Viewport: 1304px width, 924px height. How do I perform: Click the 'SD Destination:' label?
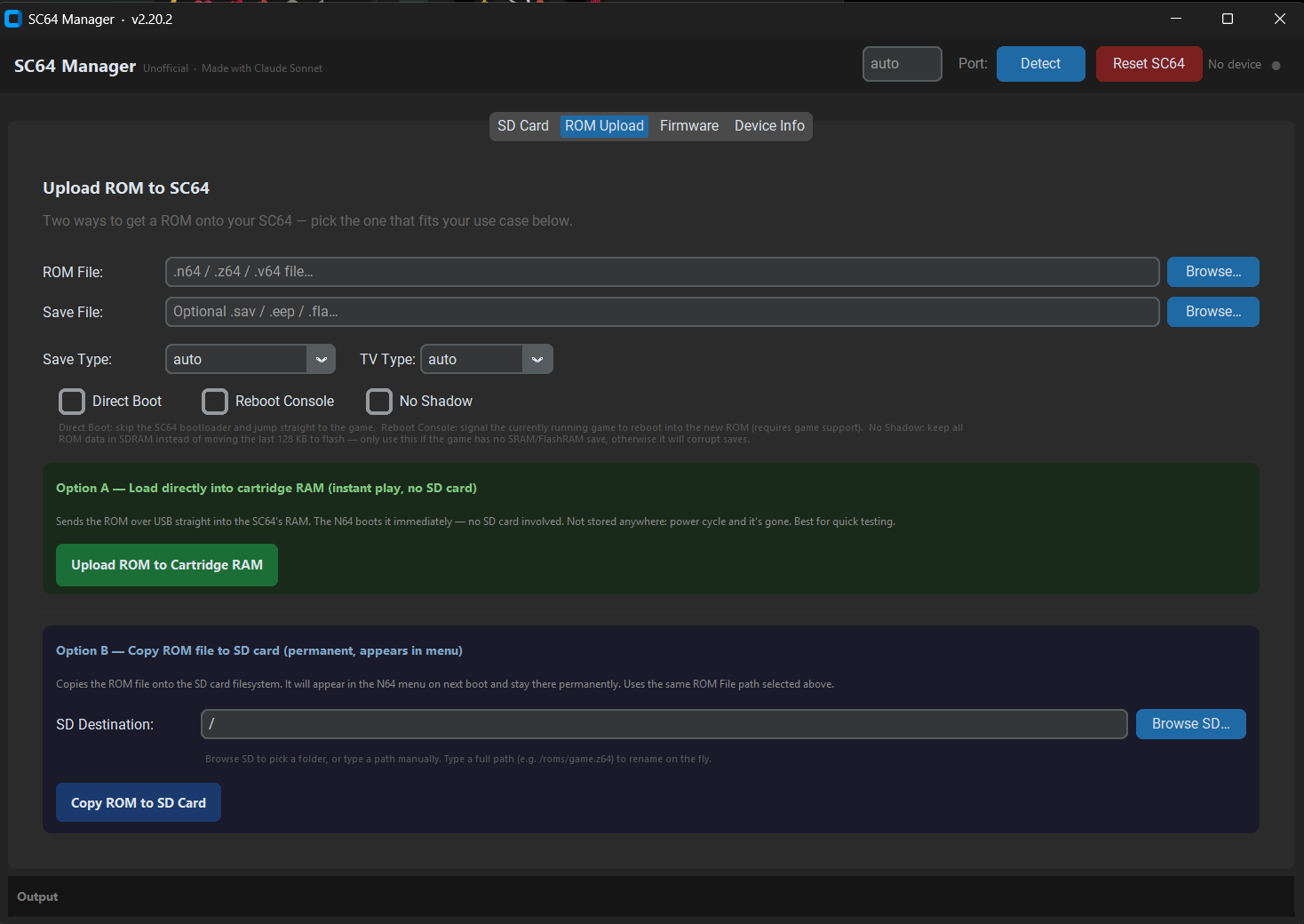[105, 725]
